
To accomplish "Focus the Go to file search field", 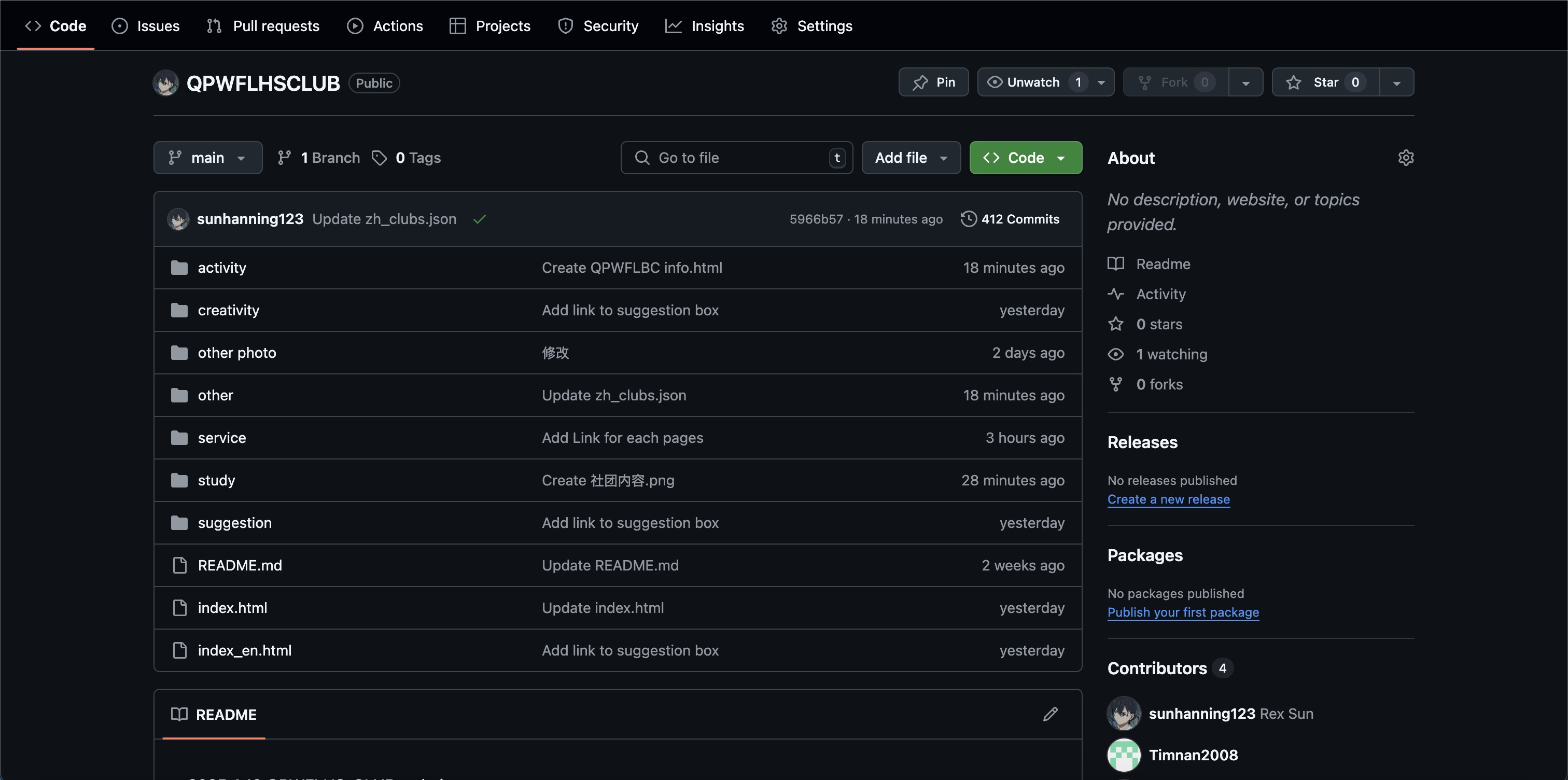I will click(736, 158).
